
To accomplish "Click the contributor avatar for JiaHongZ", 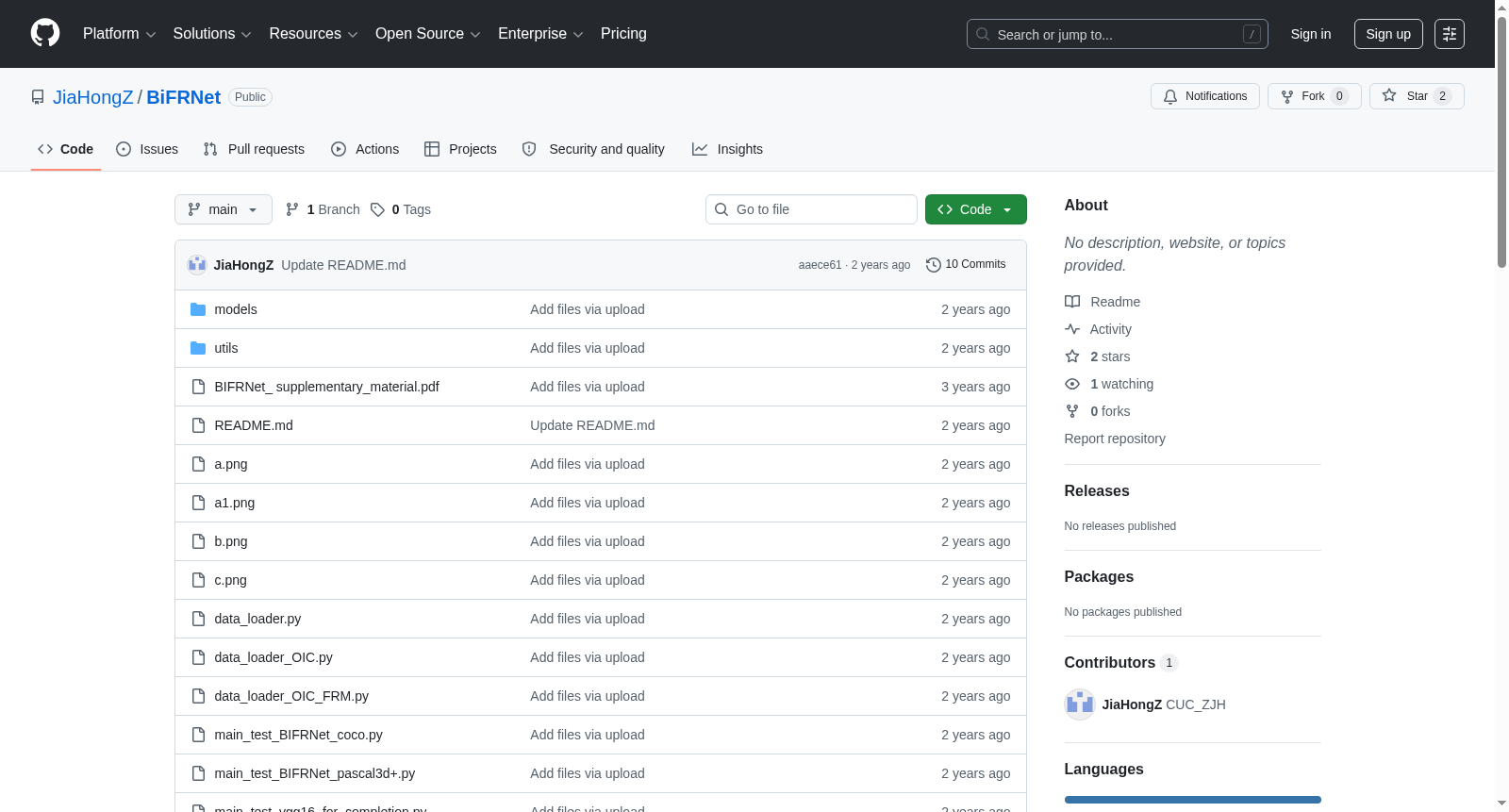I will (x=1080, y=704).
